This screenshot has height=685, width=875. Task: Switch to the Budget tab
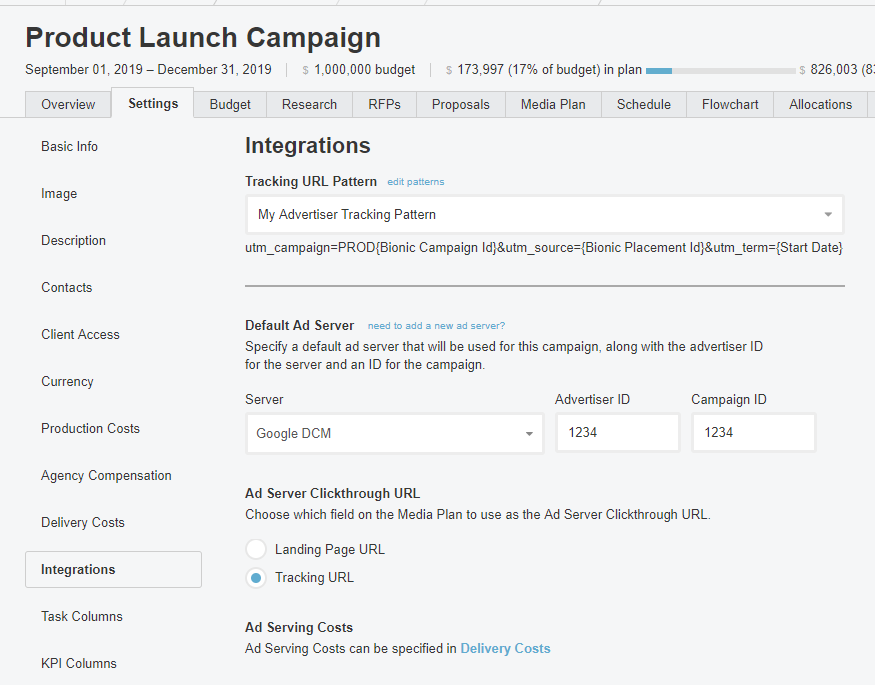230,104
